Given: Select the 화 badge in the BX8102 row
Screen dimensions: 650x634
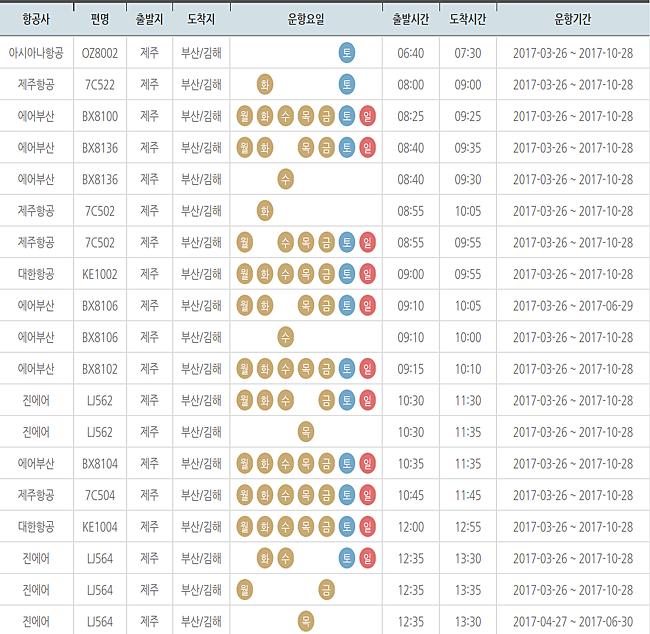Looking at the screenshot, I should click(x=265, y=369).
